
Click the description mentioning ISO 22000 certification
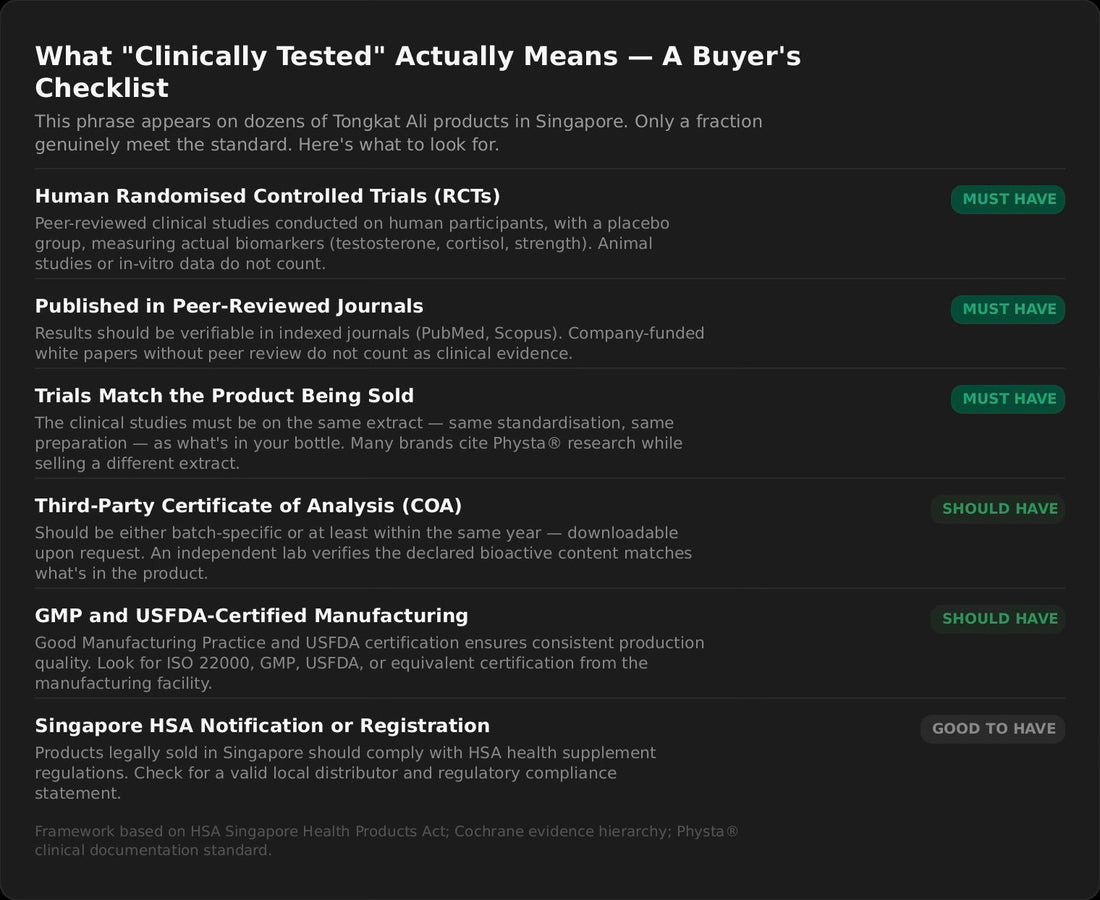click(x=370, y=663)
